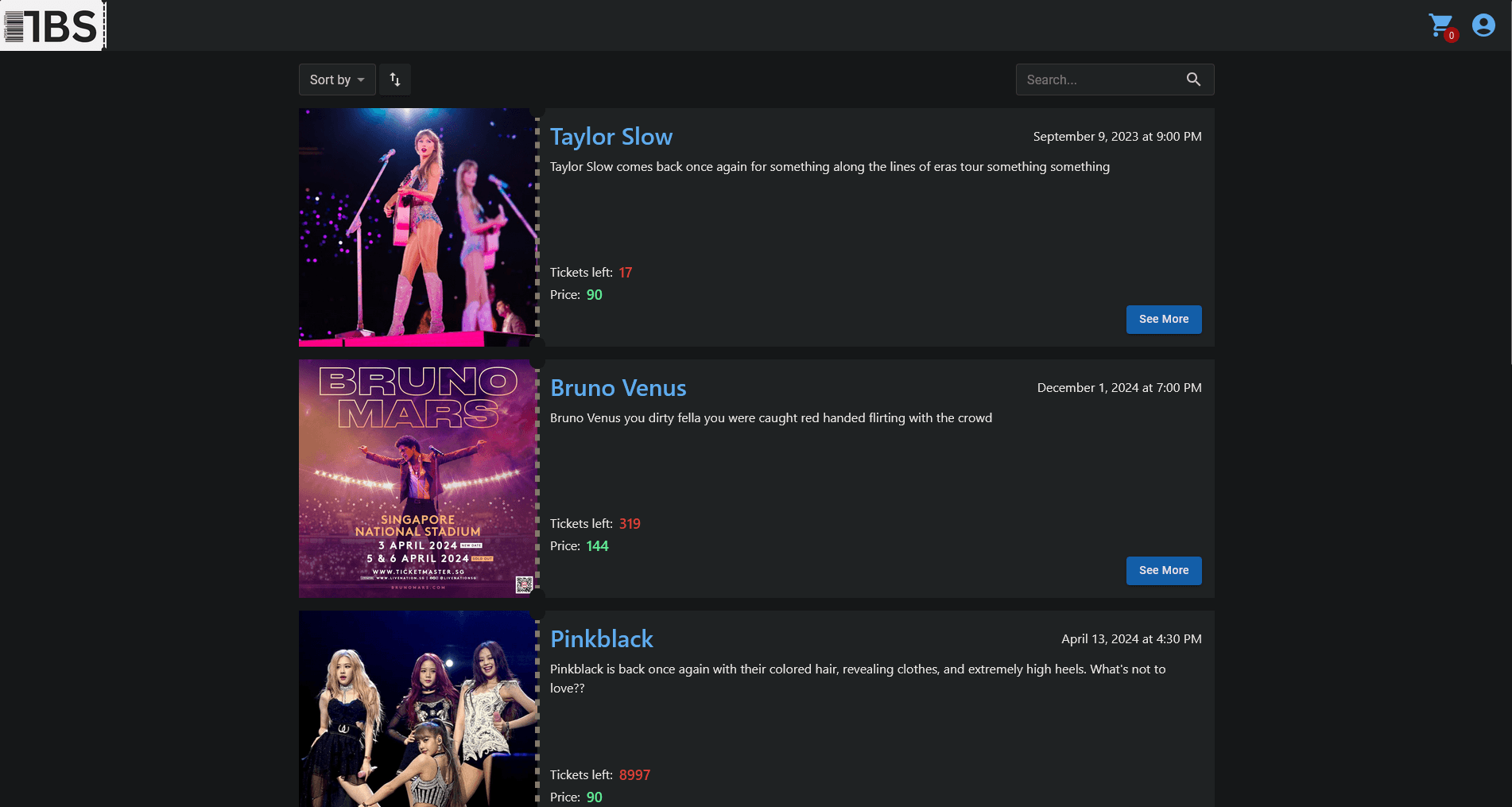Screen dimensions: 1512x807
Task: Click the search magnifier icon
Action: (1193, 80)
